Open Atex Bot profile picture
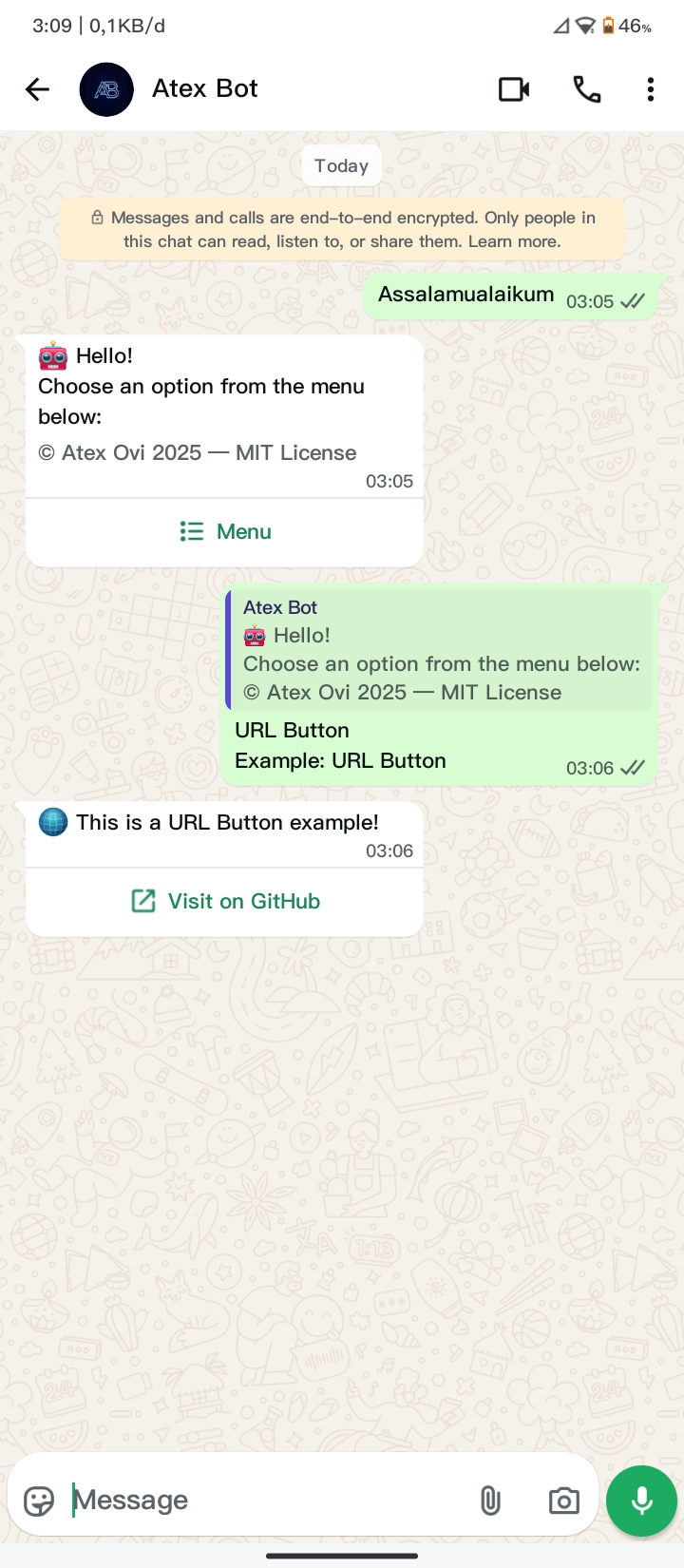The width and height of the screenshot is (684, 1568). pyautogui.click(x=106, y=89)
